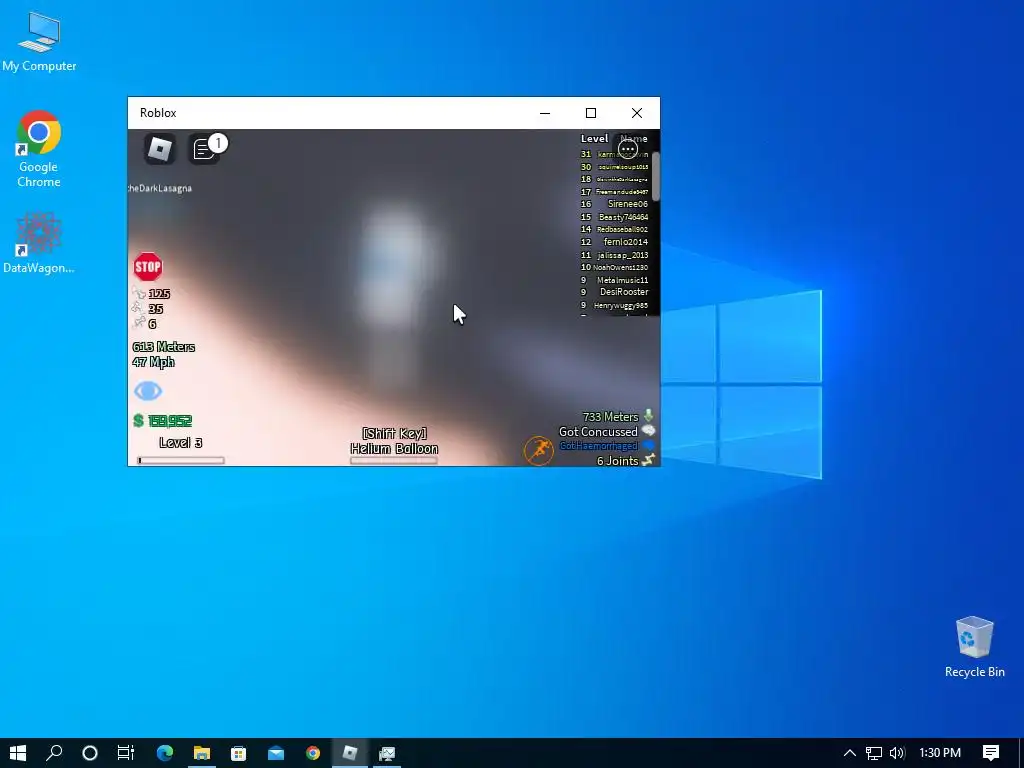Click the bone icon next to 6 Joints
This screenshot has width=1024, height=768.
coord(648,460)
